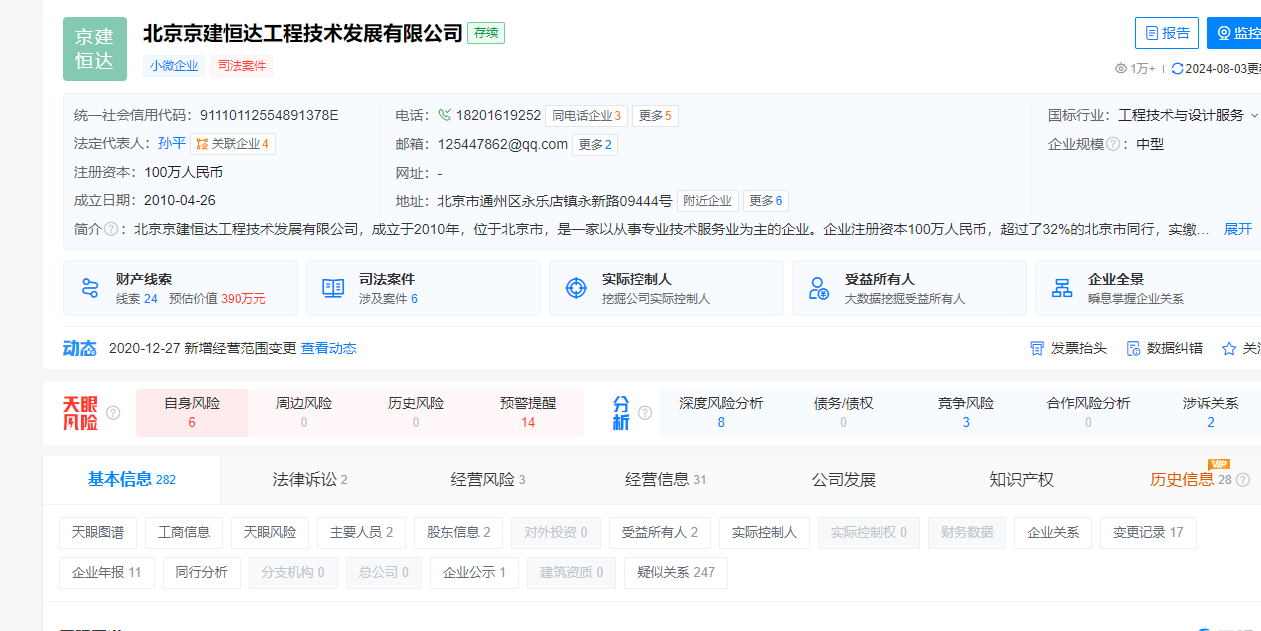1261x631 pixels.
Task: Click the 附近企业 tag
Action: (x=708, y=200)
